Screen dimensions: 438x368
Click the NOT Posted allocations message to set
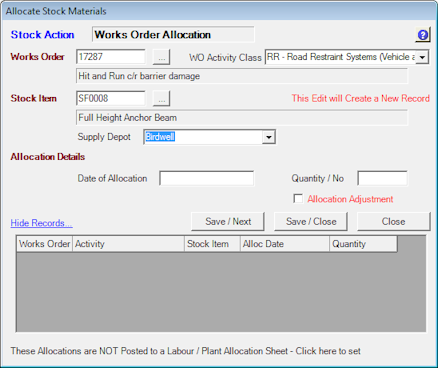tap(186, 351)
